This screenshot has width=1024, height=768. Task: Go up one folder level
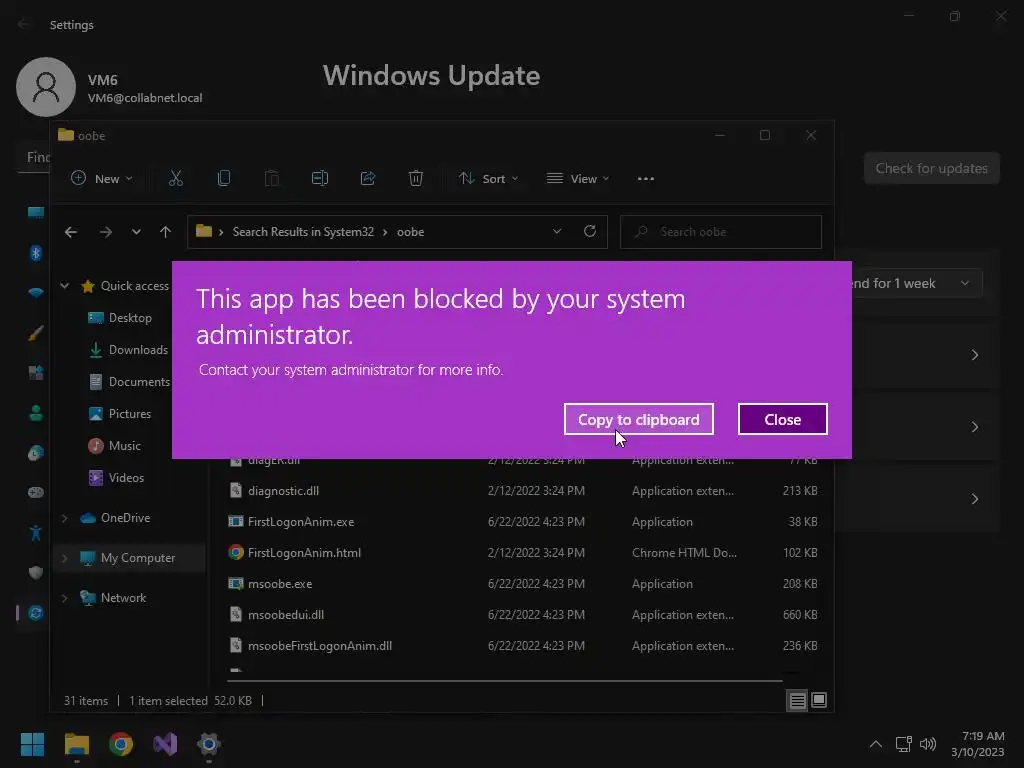click(165, 232)
